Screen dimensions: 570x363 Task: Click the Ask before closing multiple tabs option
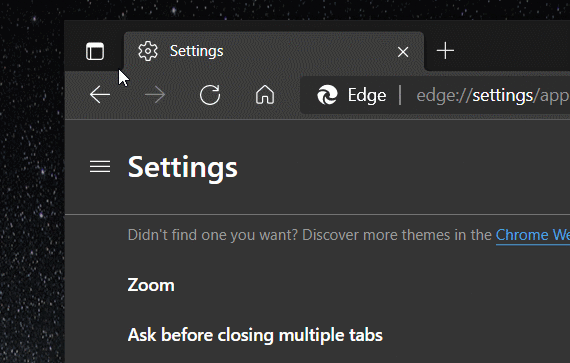(255, 335)
